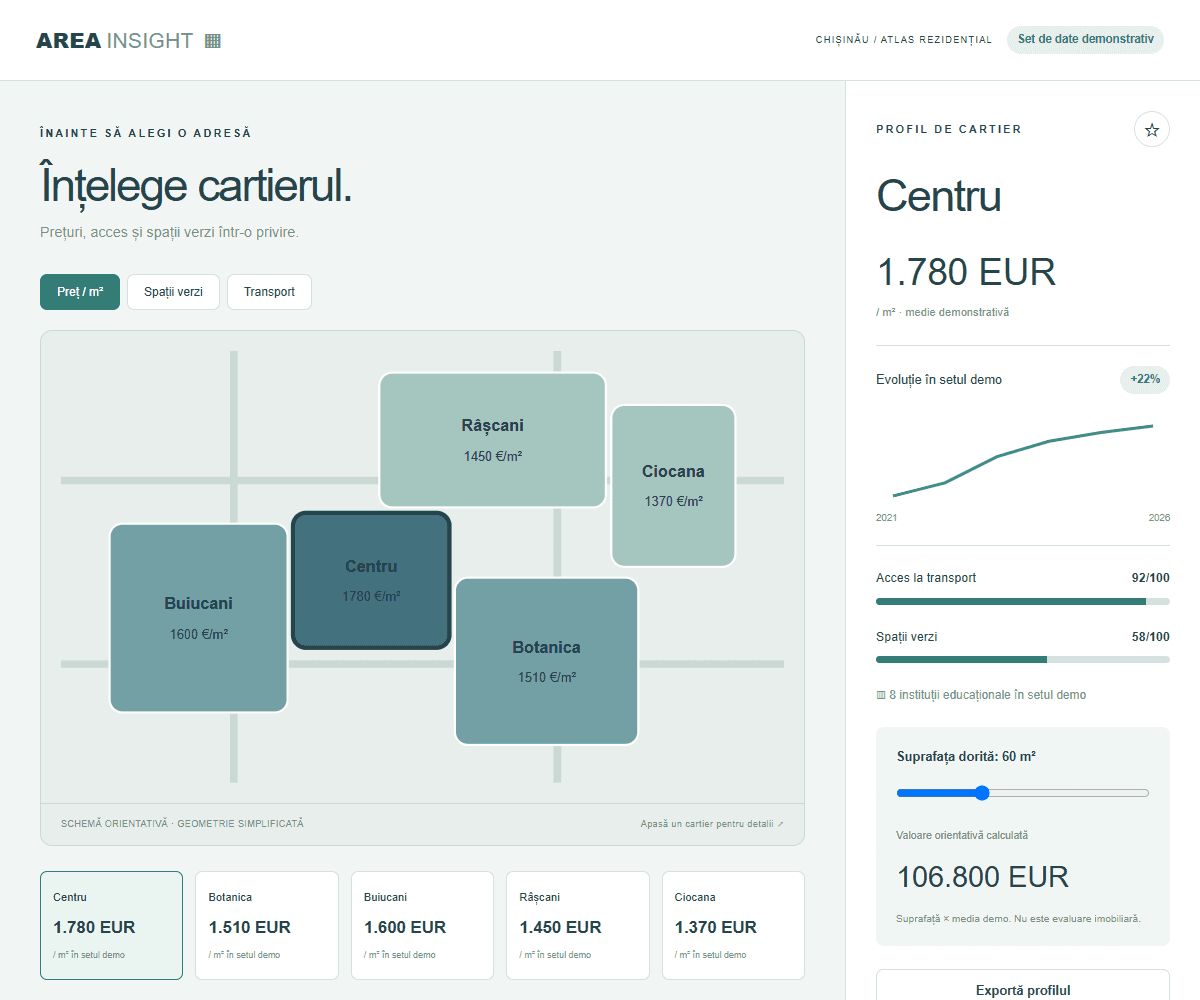Click the small institution icon near 8 instituții
The height and width of the screenshot is (1000, 1200).
tap(881, 695)
